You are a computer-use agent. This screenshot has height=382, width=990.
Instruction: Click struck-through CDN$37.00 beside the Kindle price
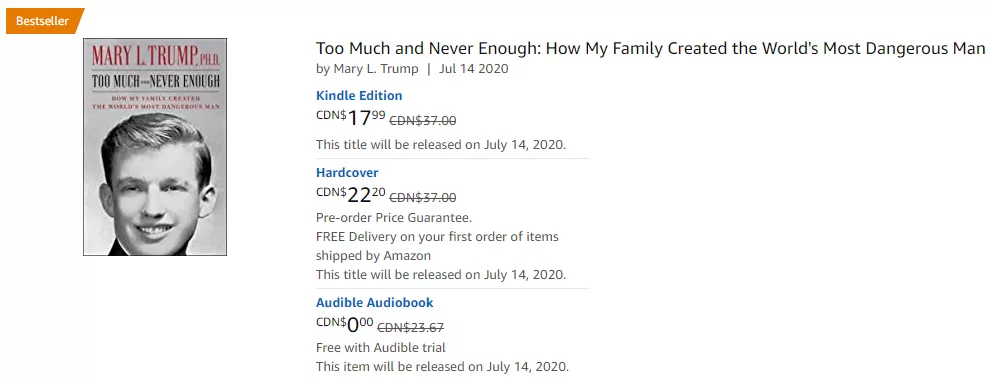click(x=422, y=121)
